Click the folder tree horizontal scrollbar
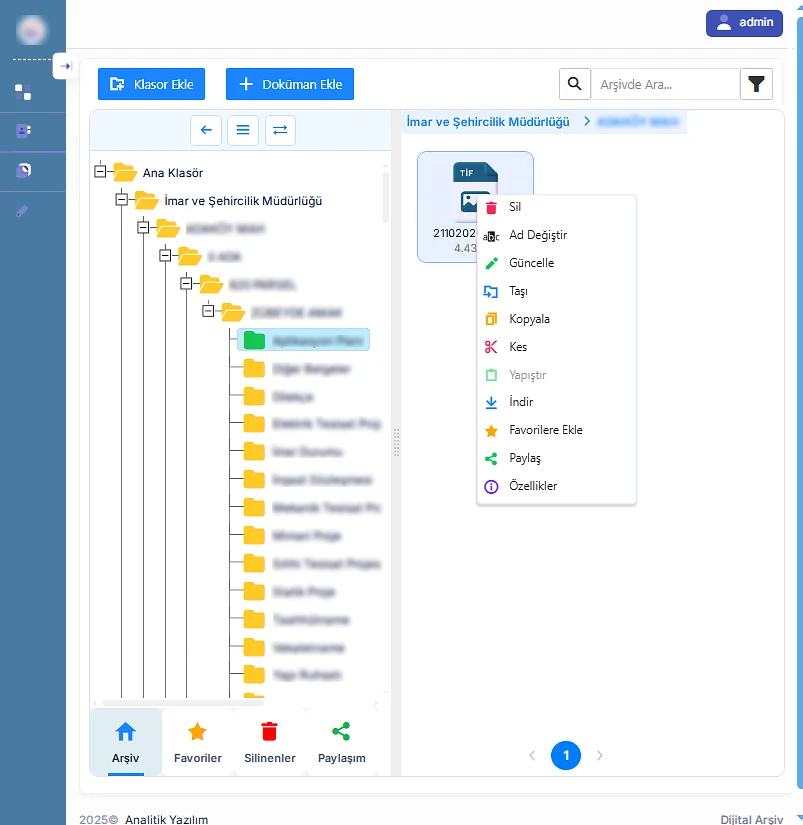 click(x=183, y=703)
